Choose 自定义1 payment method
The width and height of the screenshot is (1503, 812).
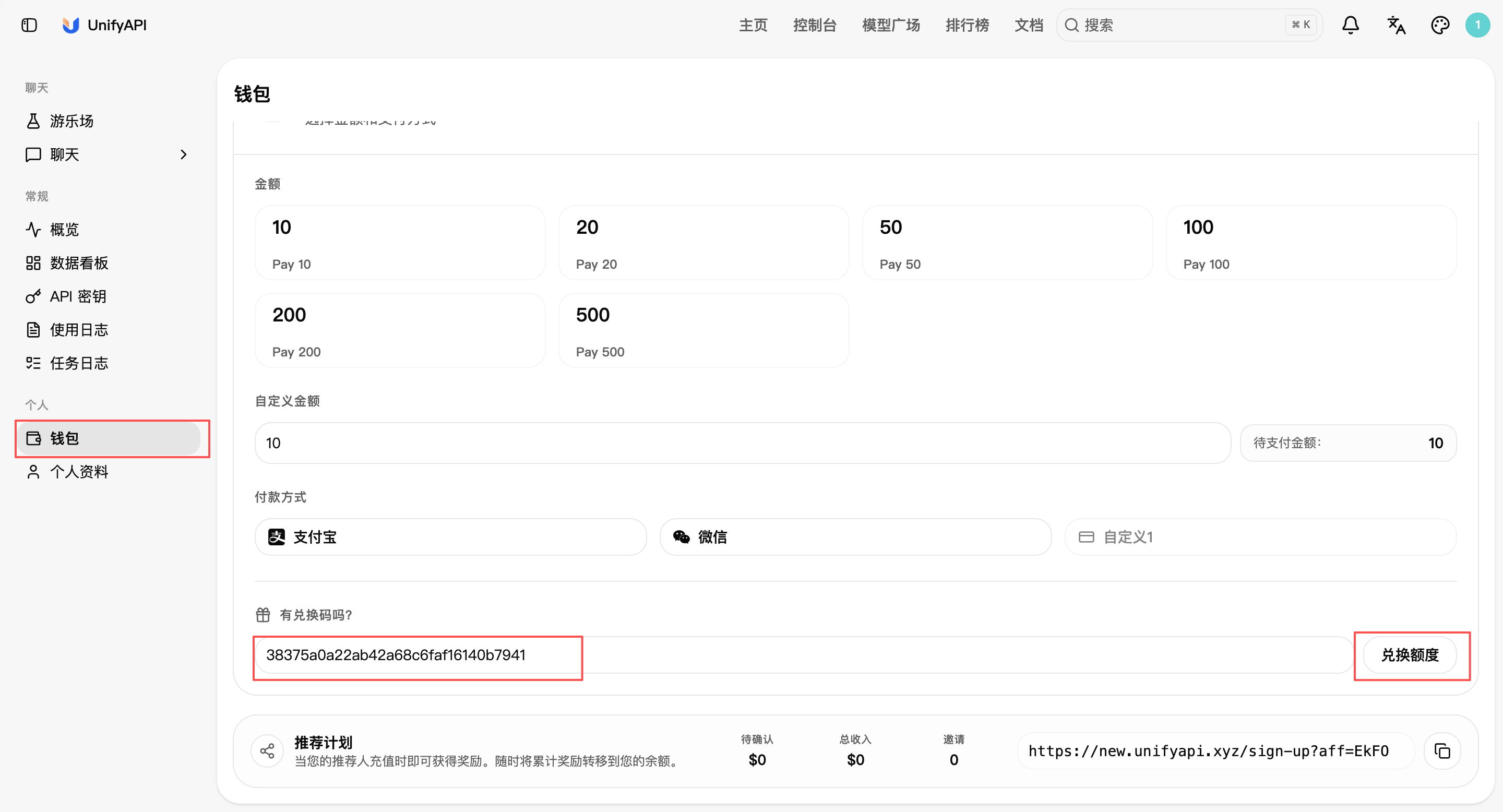[x=1260, y=536]
